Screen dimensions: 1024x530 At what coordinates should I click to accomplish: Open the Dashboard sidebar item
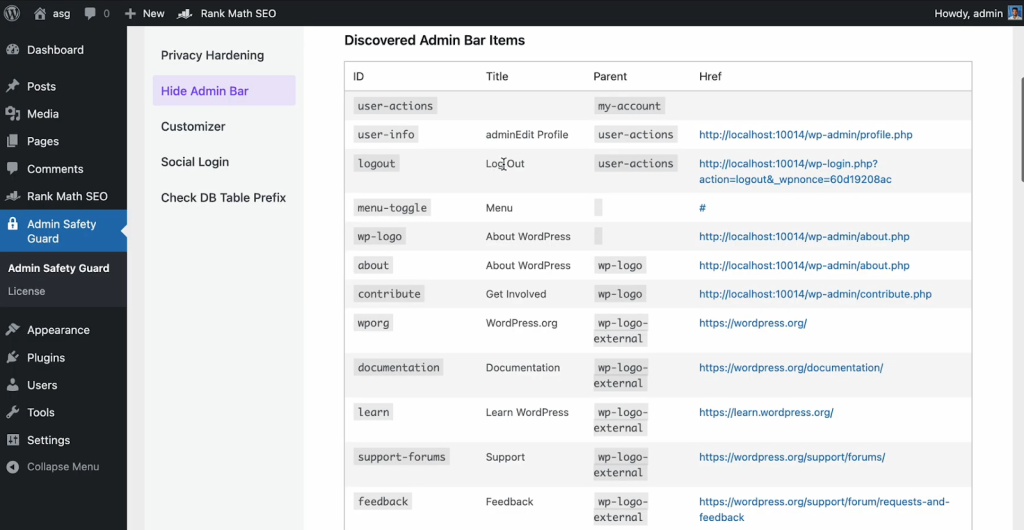(x=55, y=50)
